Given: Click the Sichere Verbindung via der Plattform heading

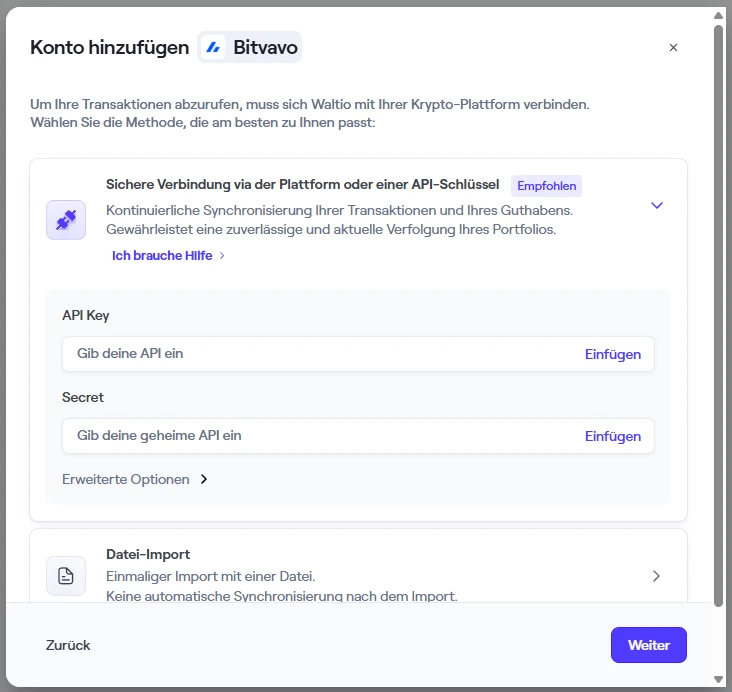Looking at the screenshot, I should (303, 184).
